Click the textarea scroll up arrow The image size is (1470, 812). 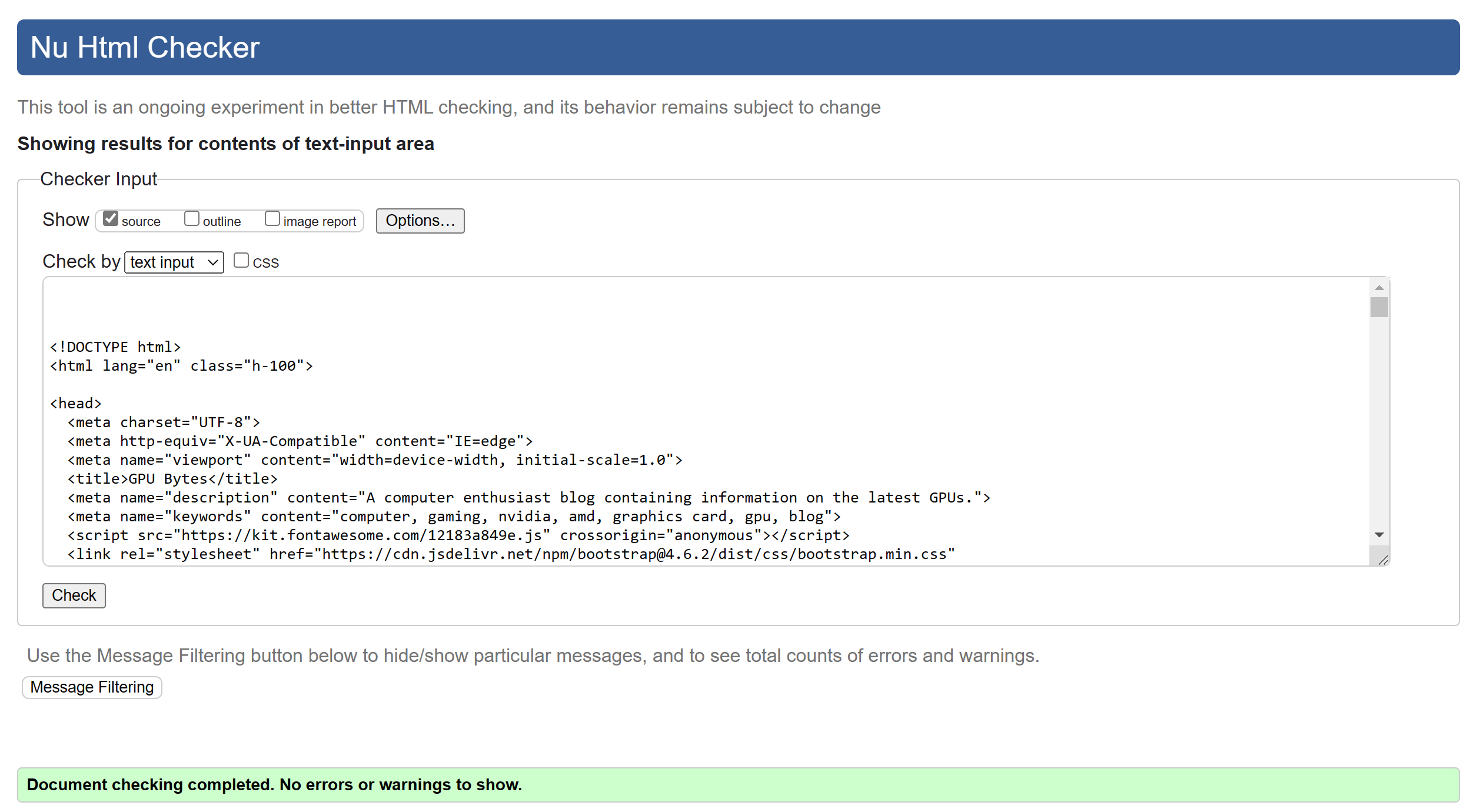(1379, 288)
